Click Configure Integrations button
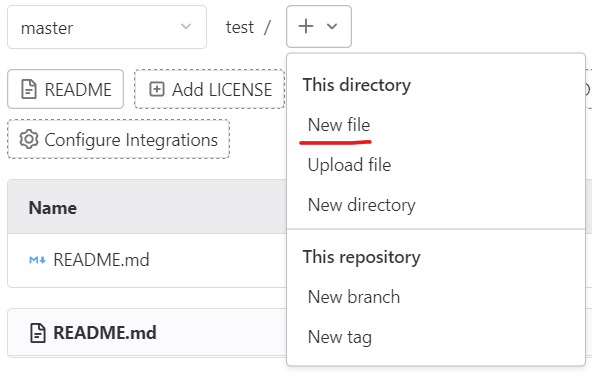592x377 pixels. coord(119,139)
